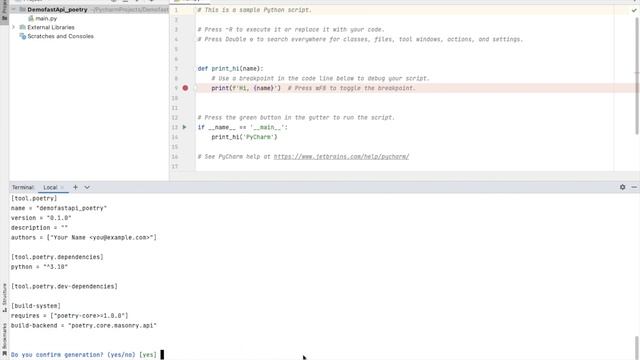Click '[tool.poetry]' text in terminal
Image resolution: width=640 pixels, height=360 pixels.
(x=34, y=198)
